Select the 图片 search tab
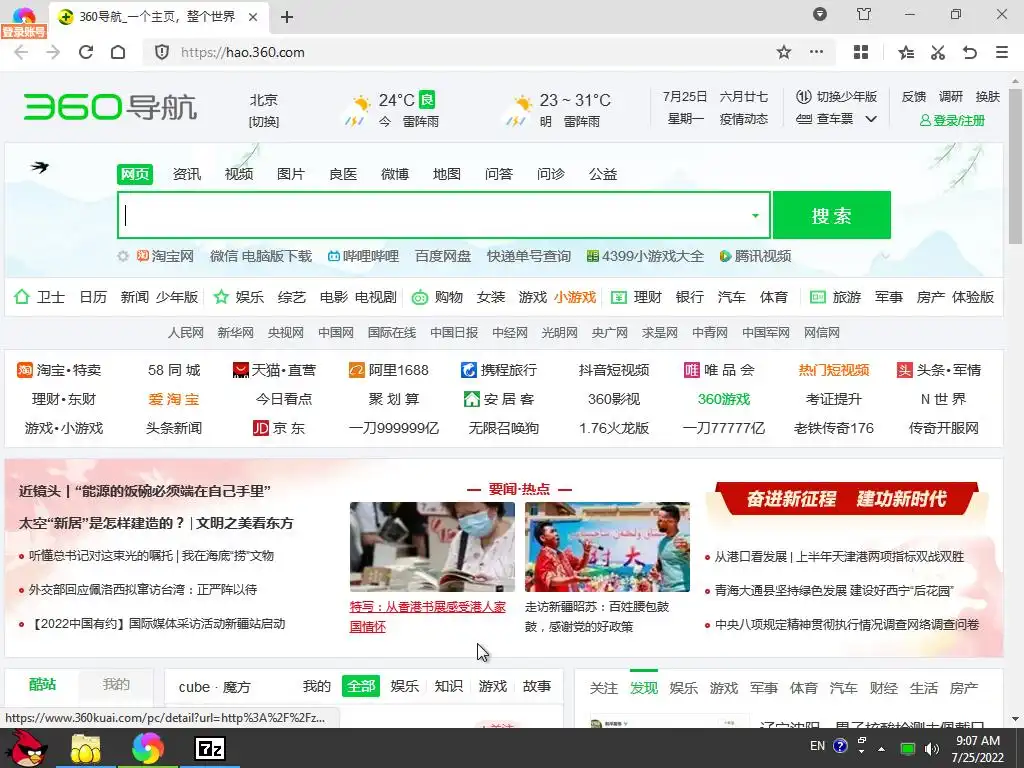Viewport: 1024px width, 768px height. point(291,174)
